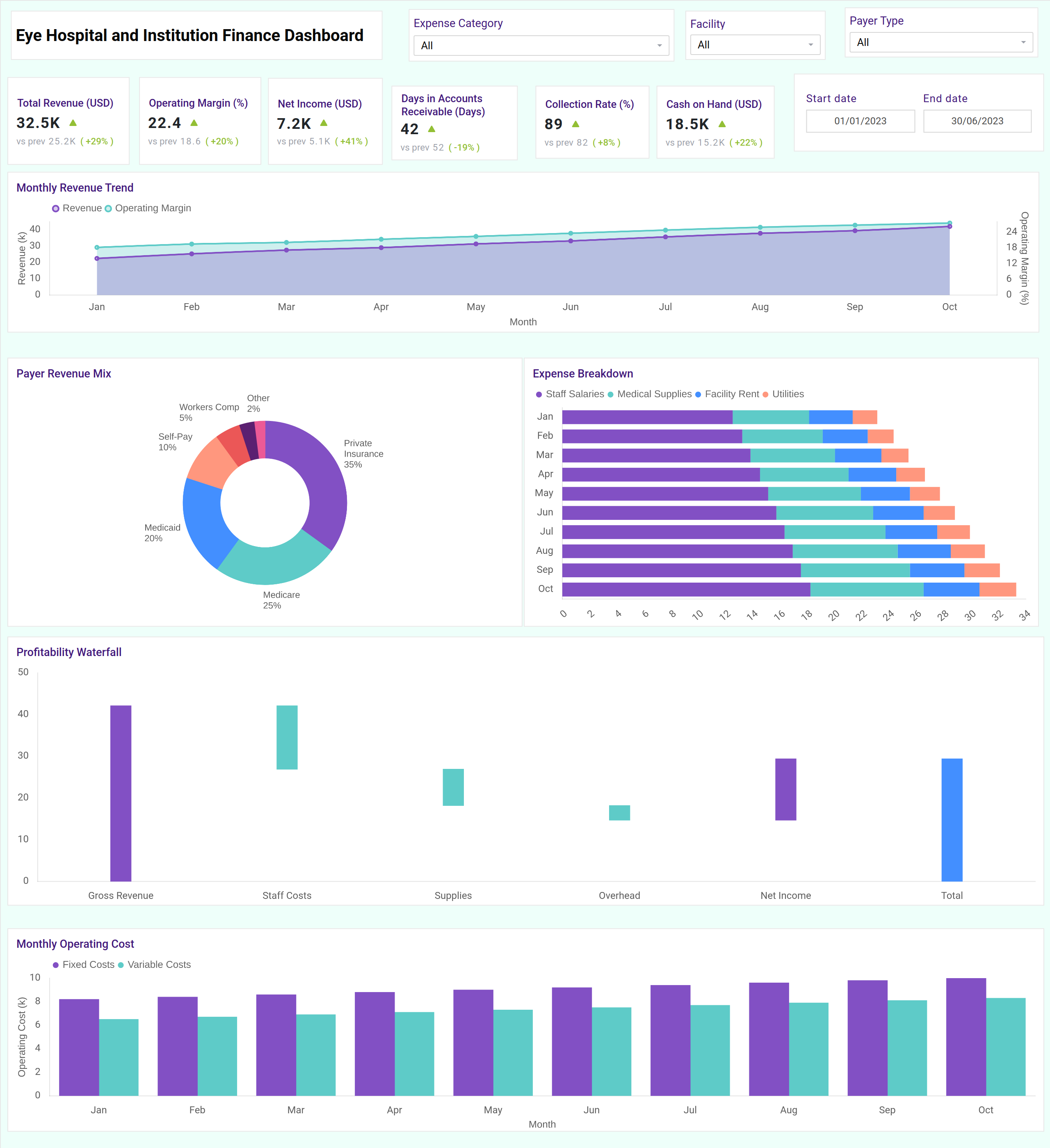
Task: Click the Operating Margin up-trend arrow icon
Action: (x=194, y=122)
